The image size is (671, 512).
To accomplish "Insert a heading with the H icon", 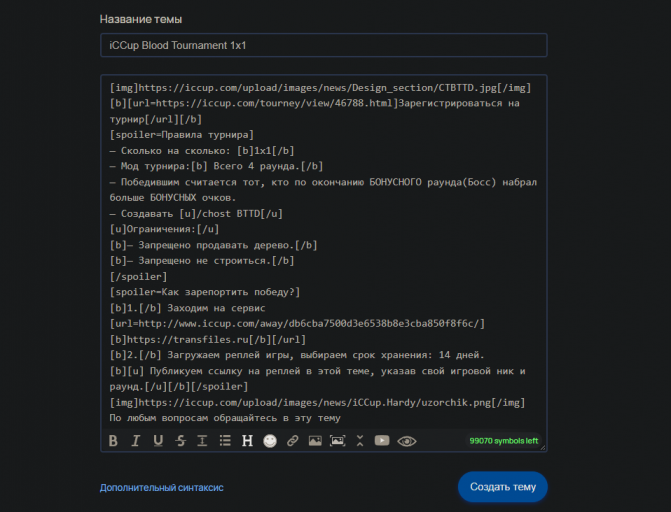I will [x=247, y=441].
